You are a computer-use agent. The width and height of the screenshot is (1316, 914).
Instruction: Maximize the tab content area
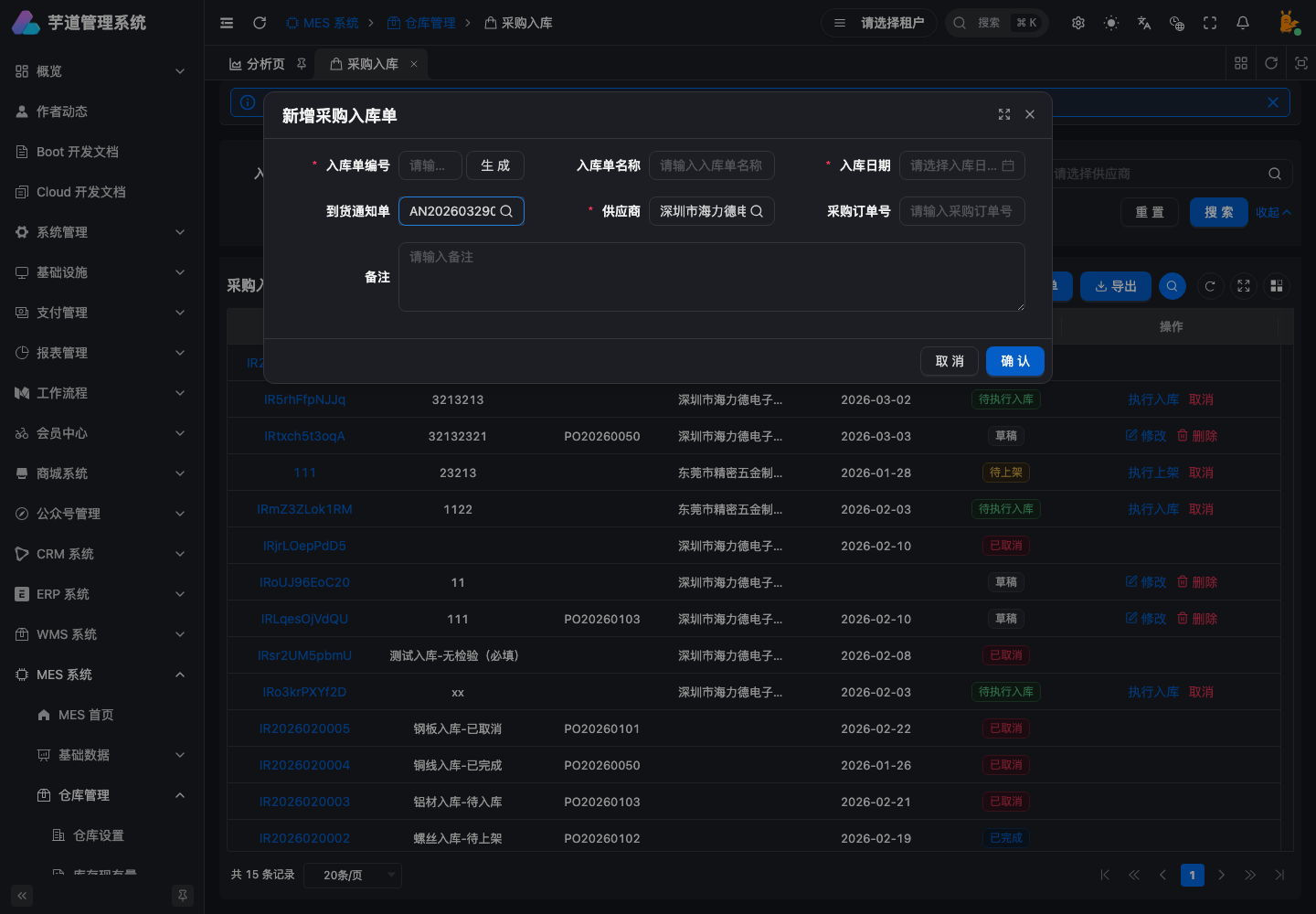click(1301, 63)
